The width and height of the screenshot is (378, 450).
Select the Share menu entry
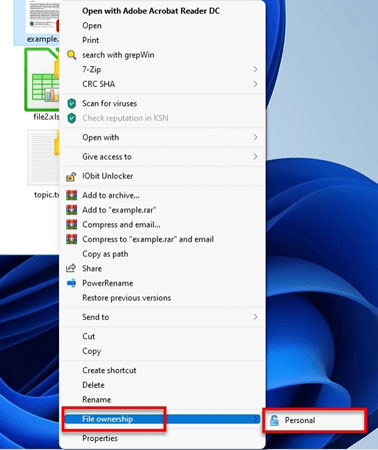pyautogui.click(x=162, y=269)
